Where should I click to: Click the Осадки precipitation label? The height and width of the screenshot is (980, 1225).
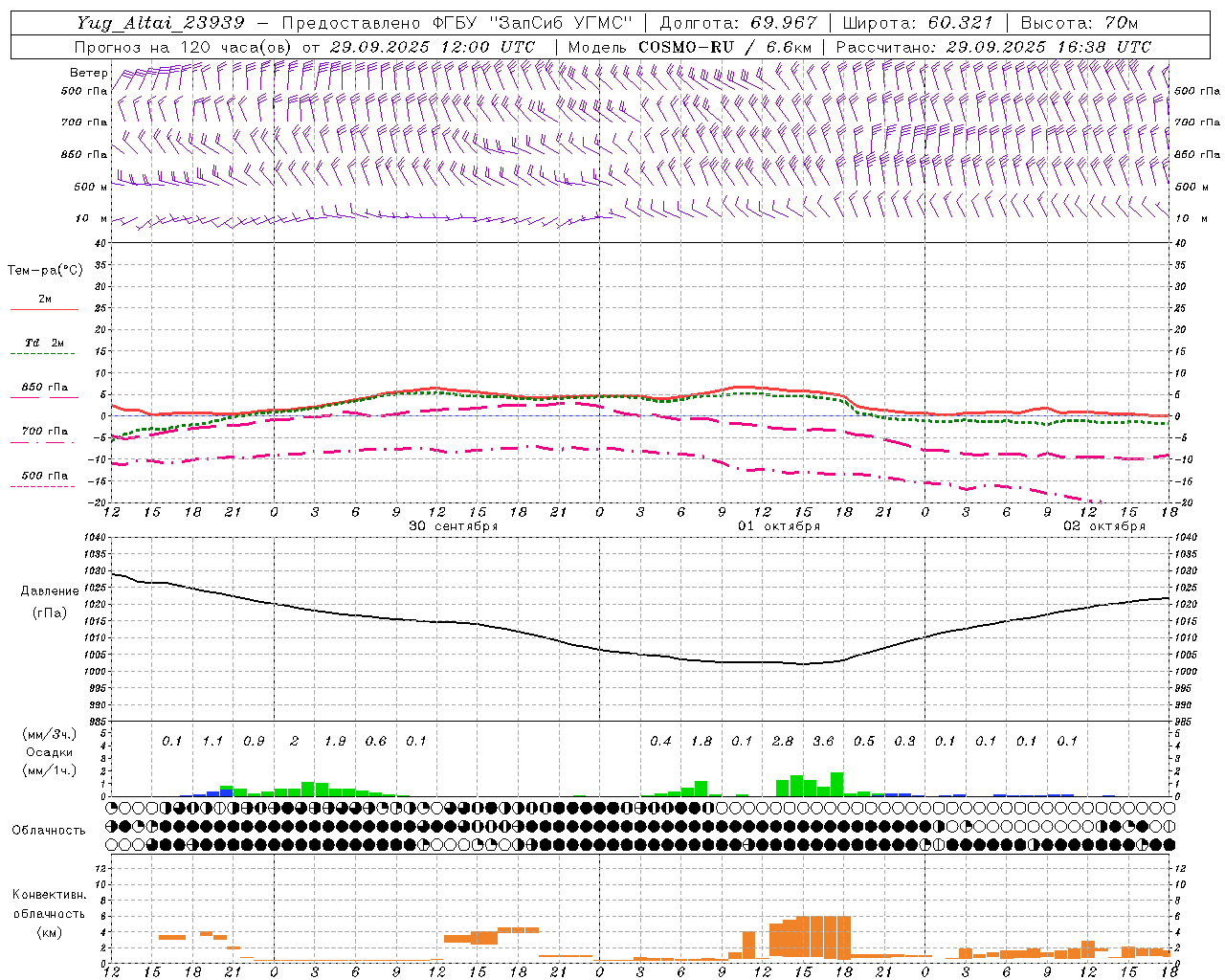[x=49, y=752]
